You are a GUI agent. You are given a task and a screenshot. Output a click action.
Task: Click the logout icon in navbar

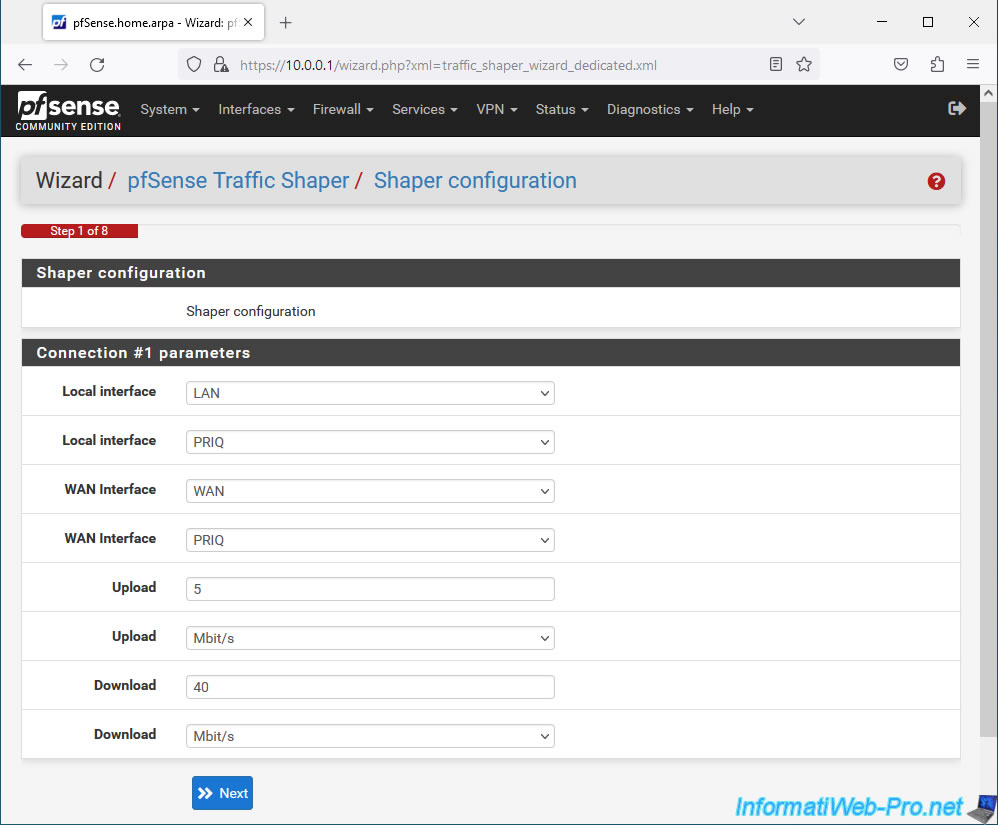[x=957, y=109]
